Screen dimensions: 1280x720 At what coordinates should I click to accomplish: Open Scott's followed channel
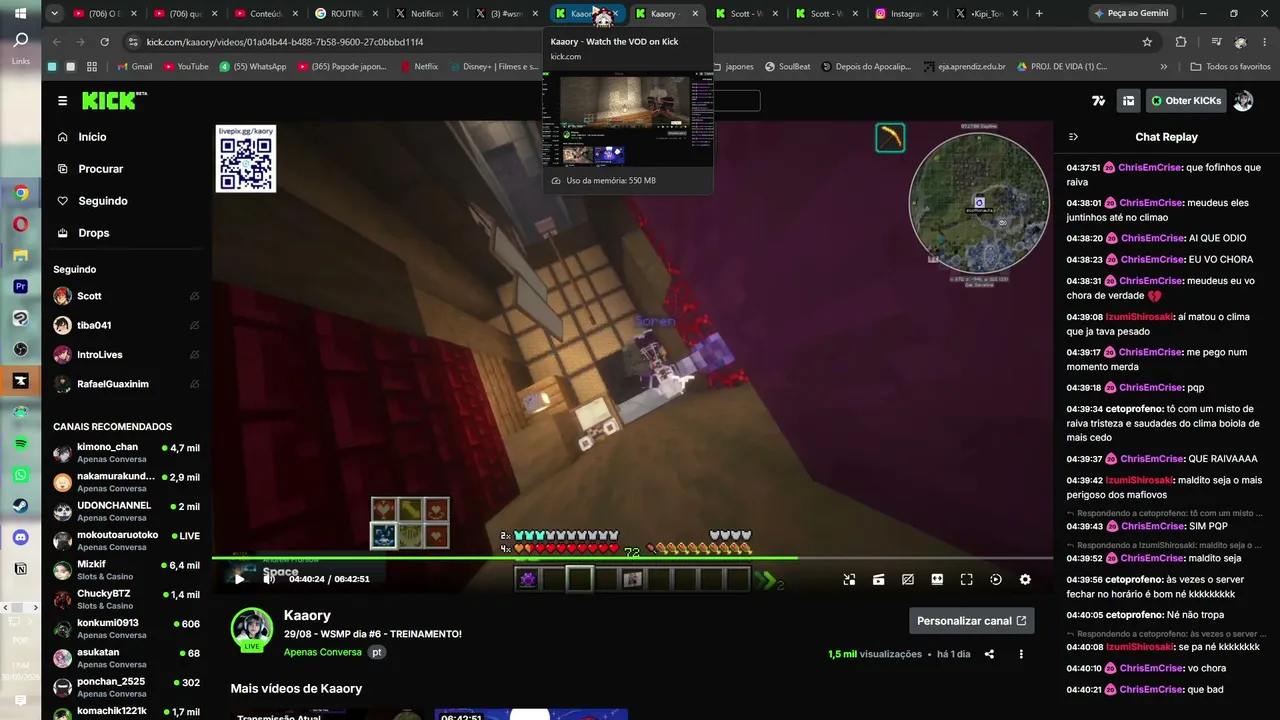tap(126, 296)
